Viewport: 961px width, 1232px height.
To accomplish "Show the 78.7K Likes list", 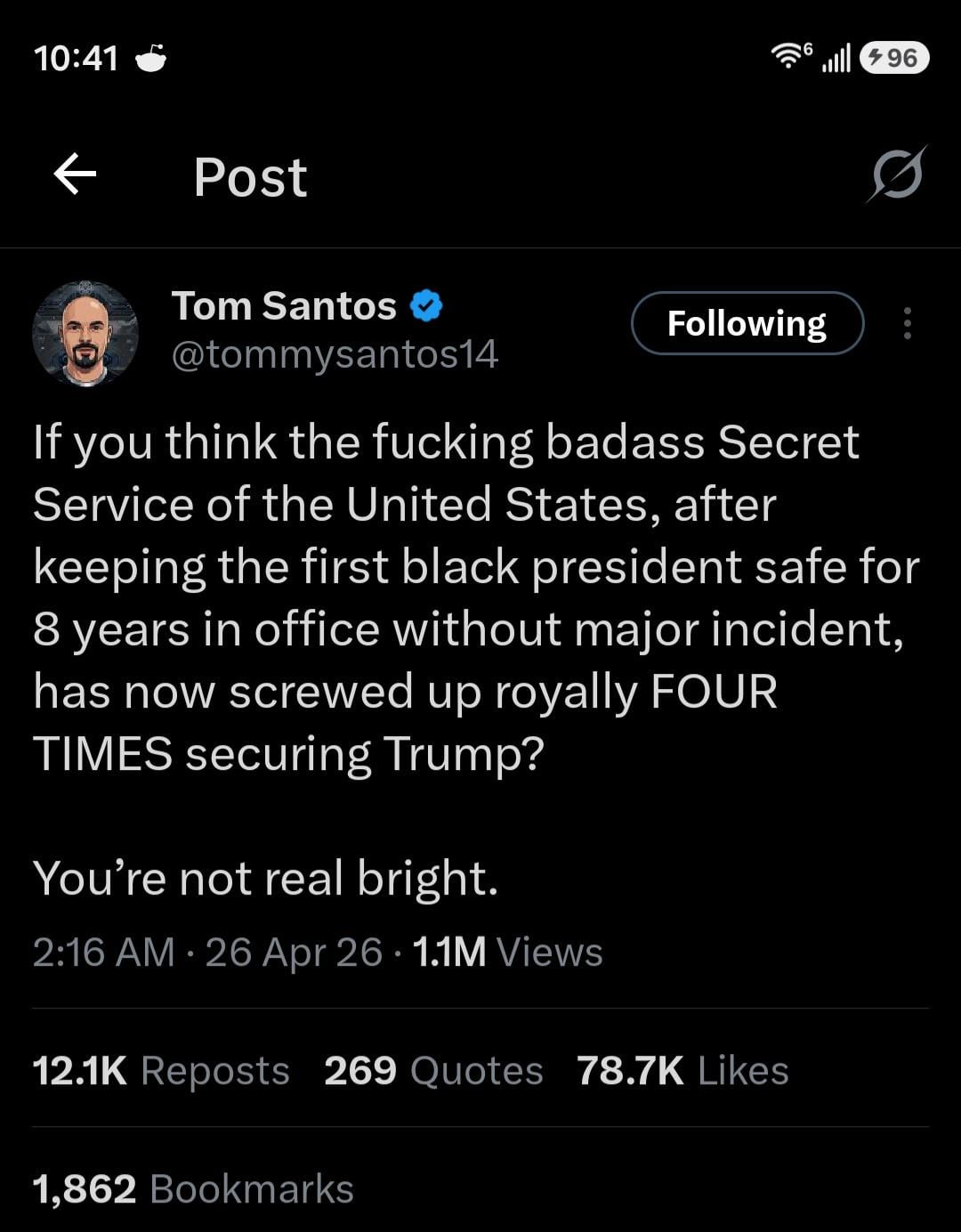I will coord(682,1070).
